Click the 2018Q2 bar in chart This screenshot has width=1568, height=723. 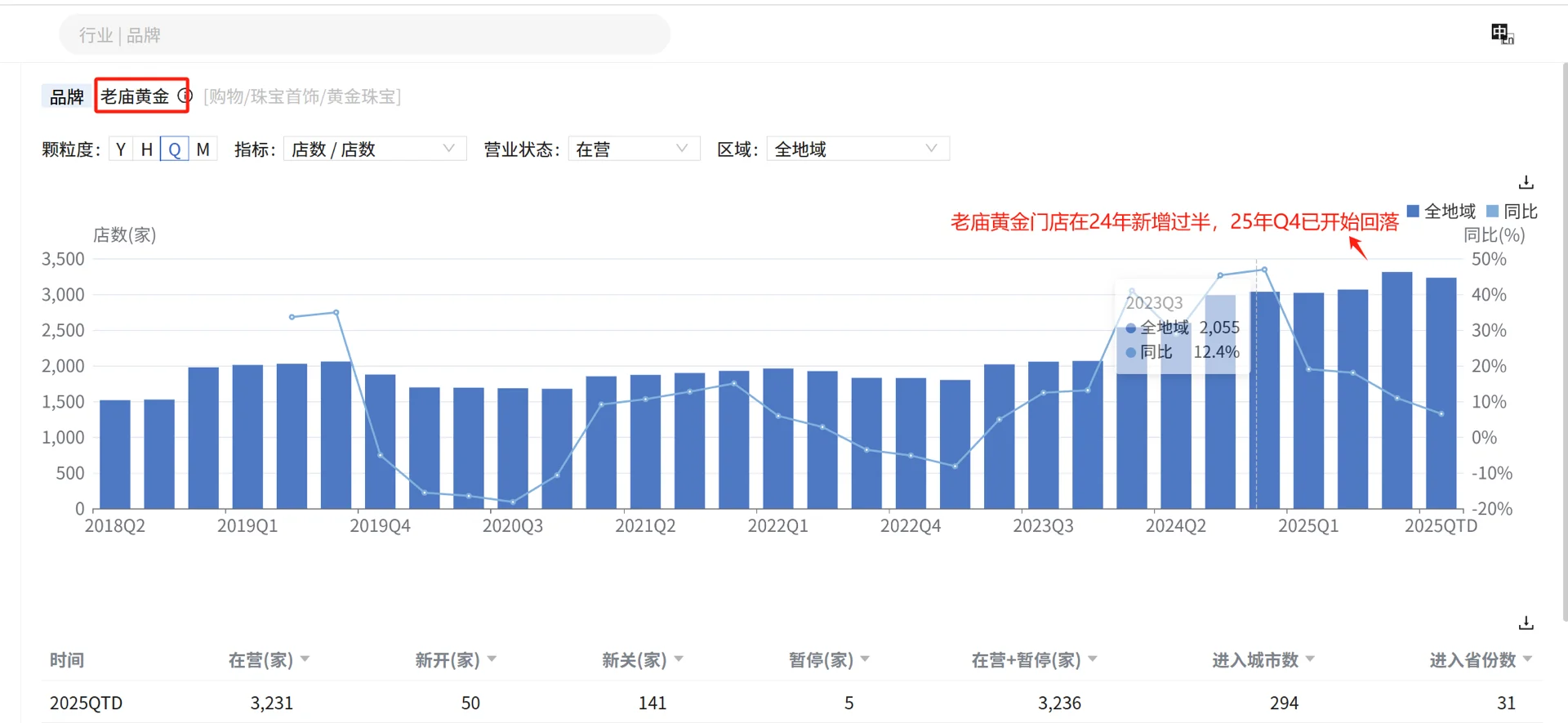(115, 454)
